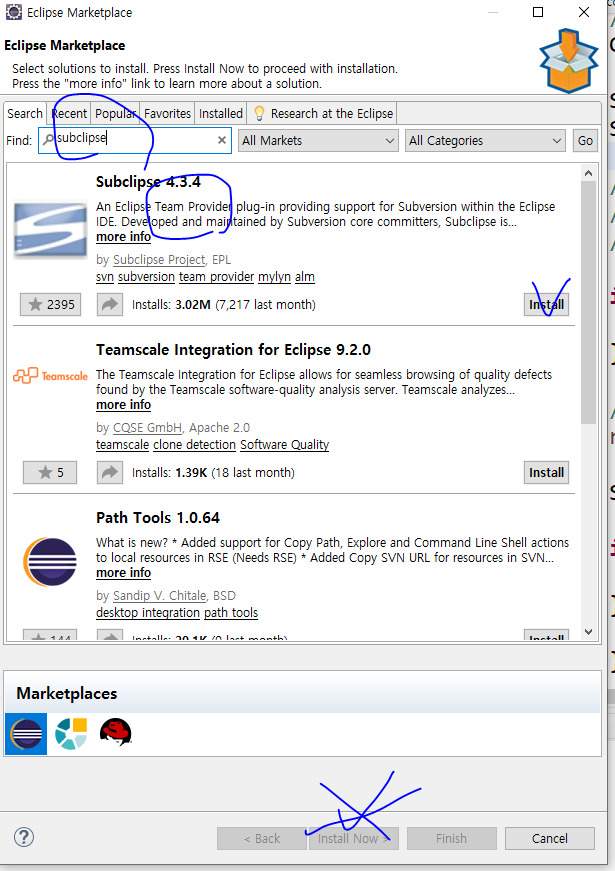The image size is (615, 871).
Task: Click the Software Quality tag link
Action: pos(284,444)
